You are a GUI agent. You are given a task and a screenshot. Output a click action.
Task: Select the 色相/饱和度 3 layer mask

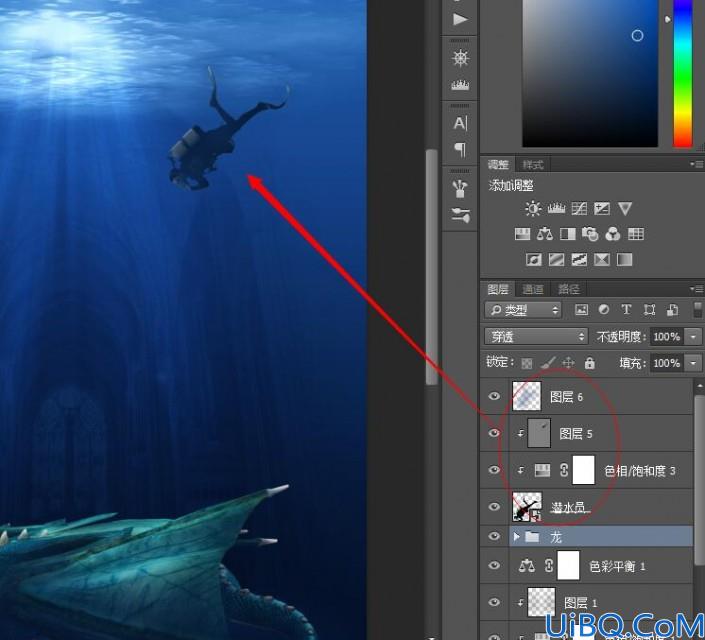click(583, 470)
